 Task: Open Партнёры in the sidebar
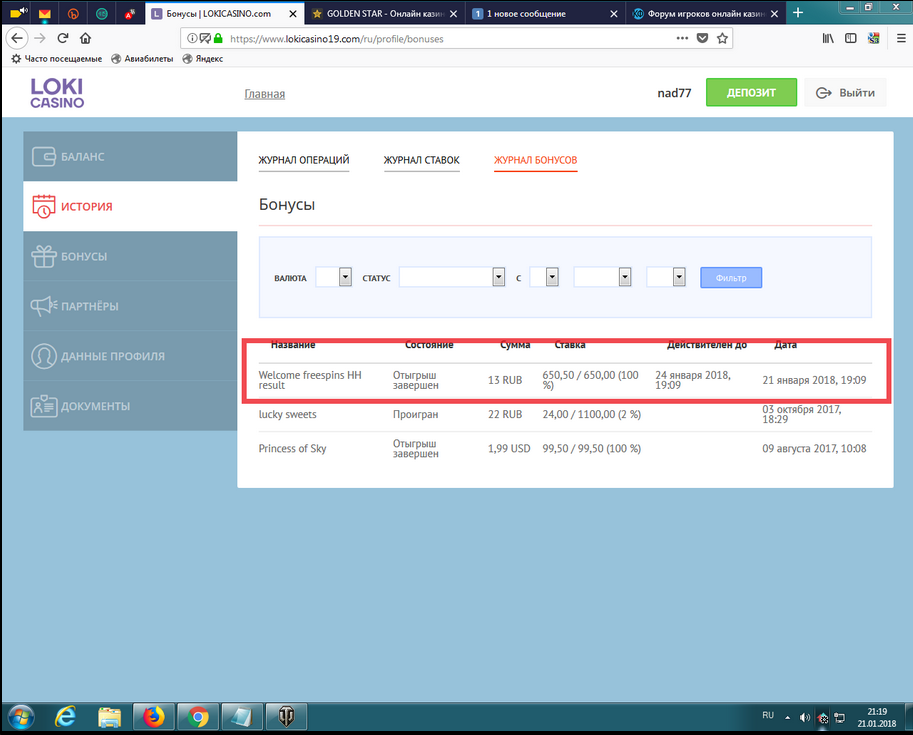tap(130, 306)
